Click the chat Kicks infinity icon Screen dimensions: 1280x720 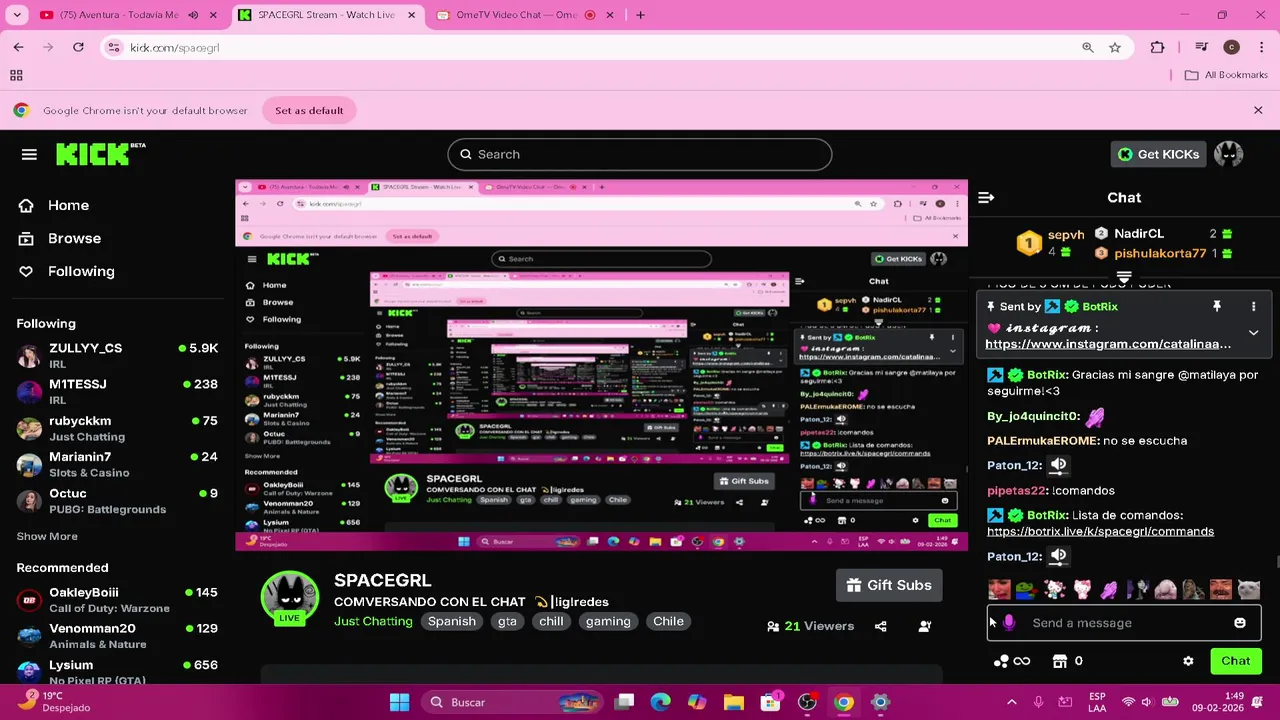(x=1011, y=661)
